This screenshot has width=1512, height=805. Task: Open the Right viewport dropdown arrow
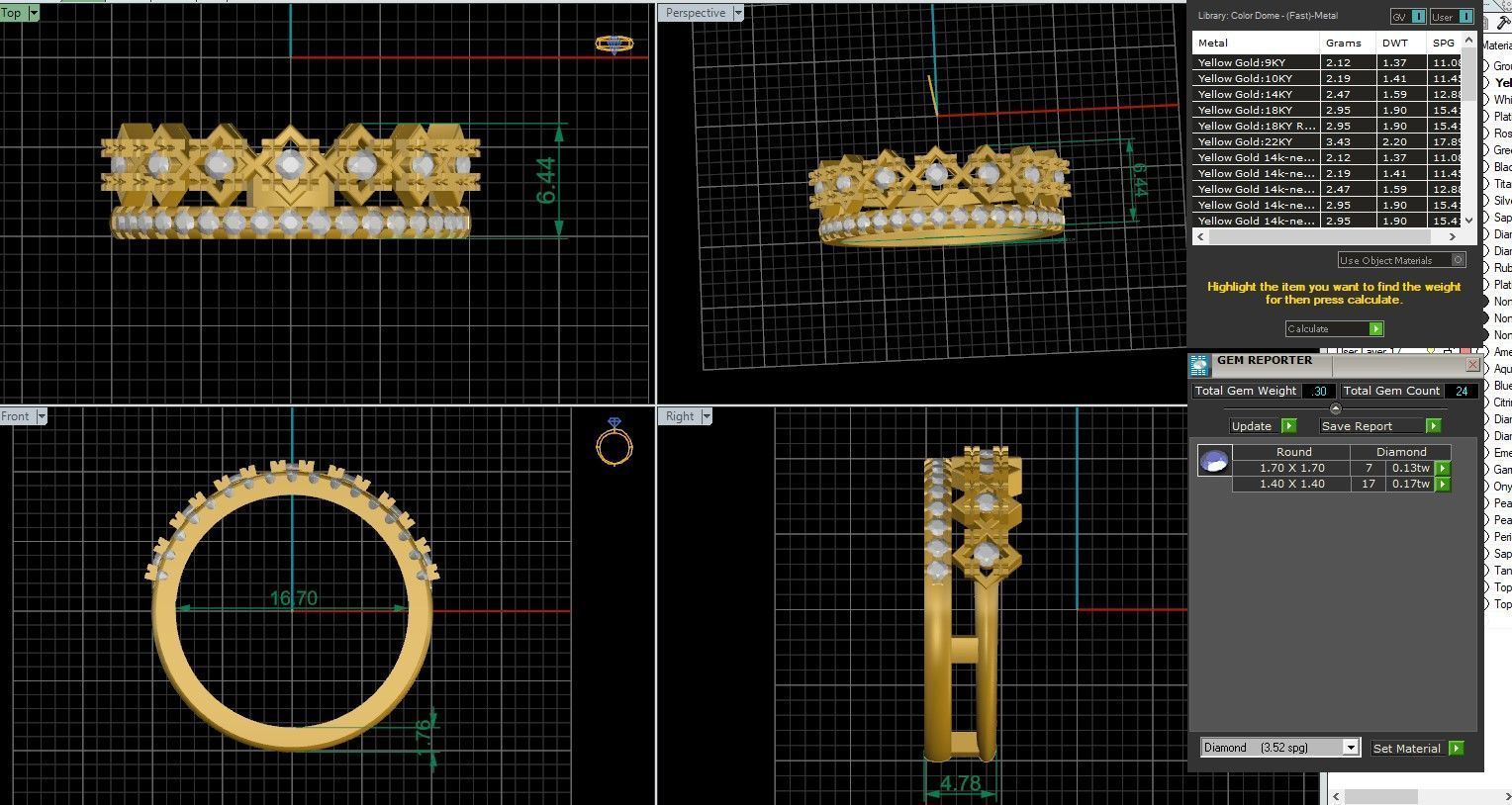[707, 416]
